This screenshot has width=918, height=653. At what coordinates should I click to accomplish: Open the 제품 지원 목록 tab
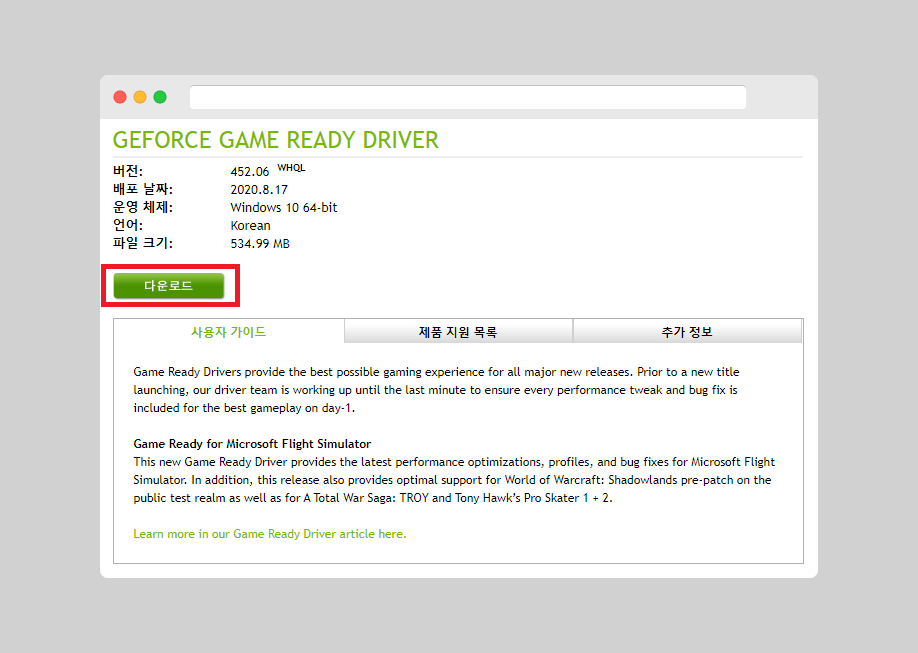point(458,332)
